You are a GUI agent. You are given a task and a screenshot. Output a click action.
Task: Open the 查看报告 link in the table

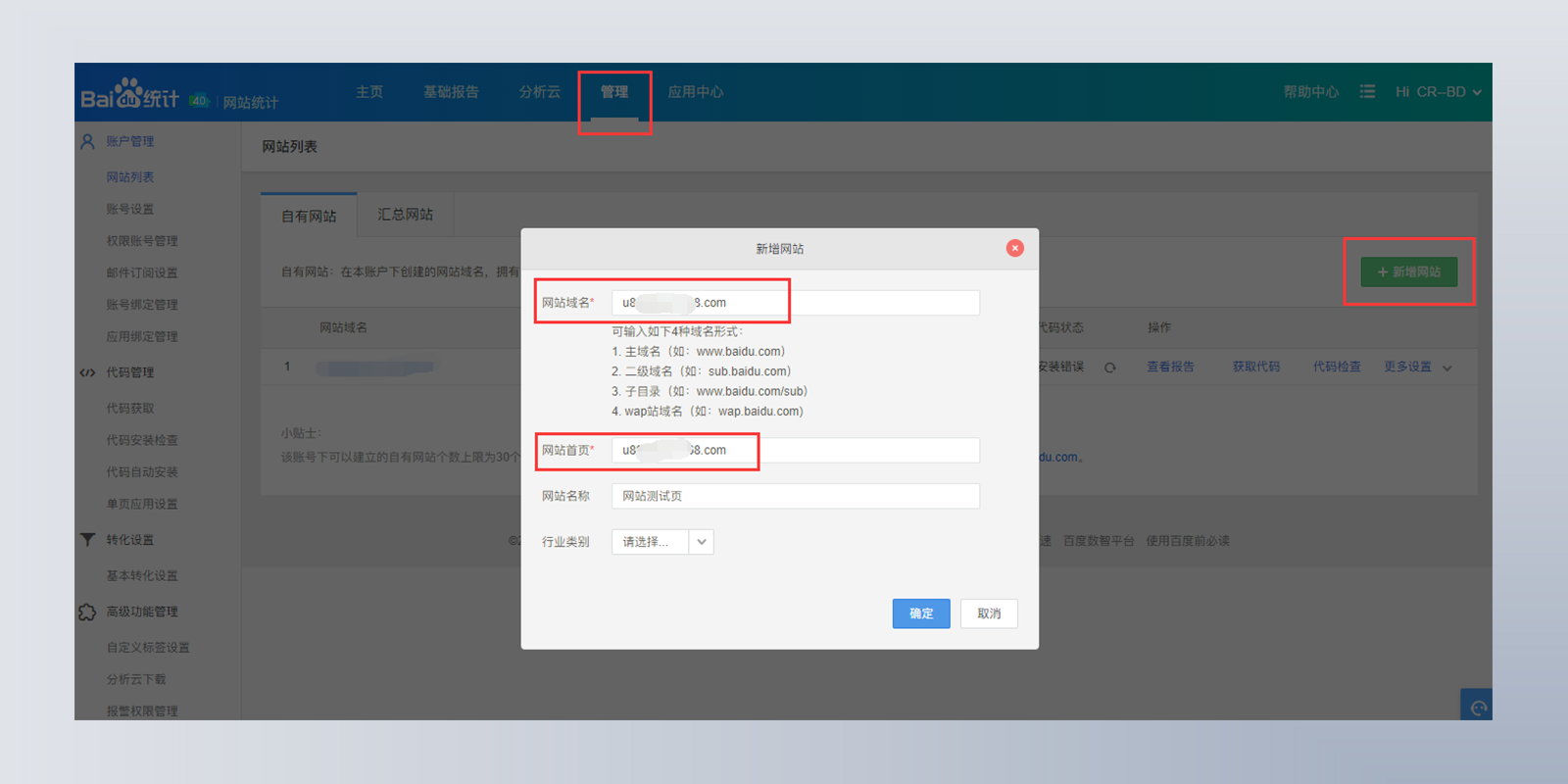tap(1170, 367)
